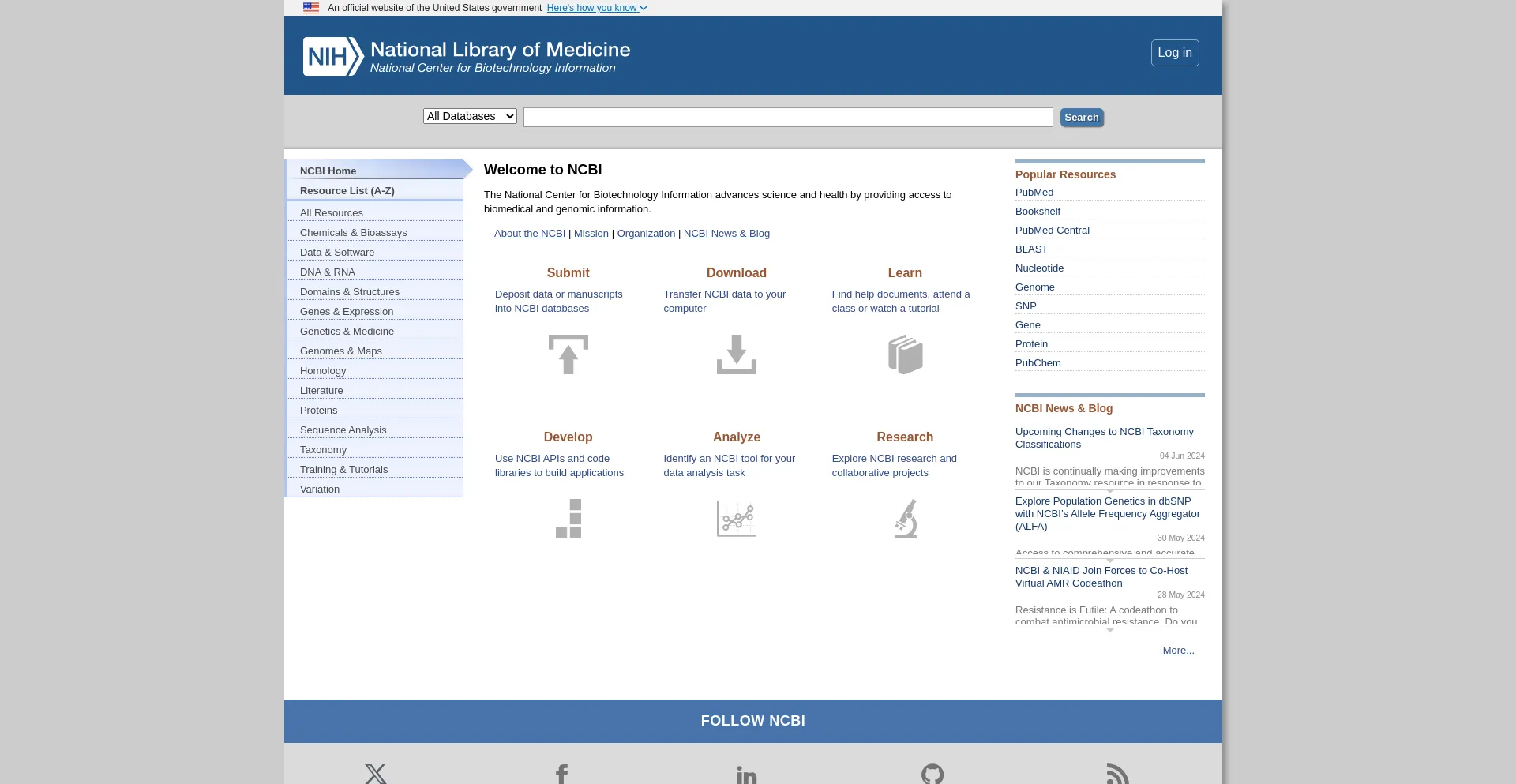Screen dimensions: 1516x784
Task: Expand the AMR Codeathon news summary arrow
Action: [1110, 630]
